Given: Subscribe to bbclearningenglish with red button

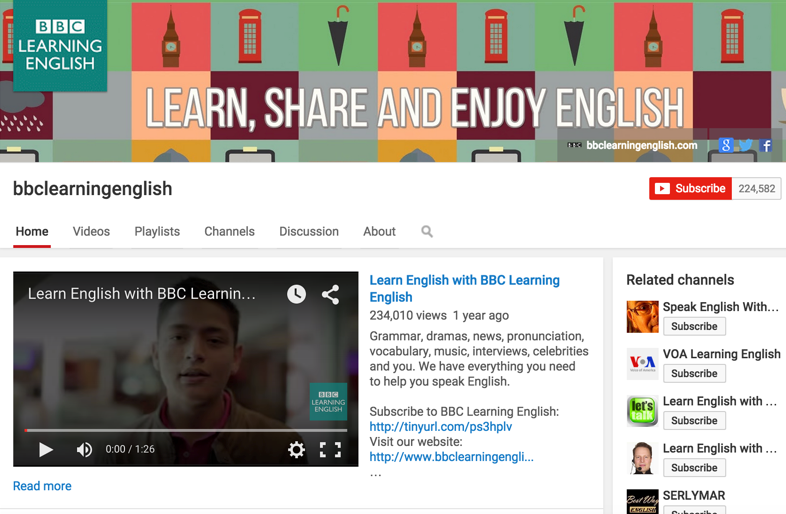Looking at the screenshot, I should coord(690,189).
